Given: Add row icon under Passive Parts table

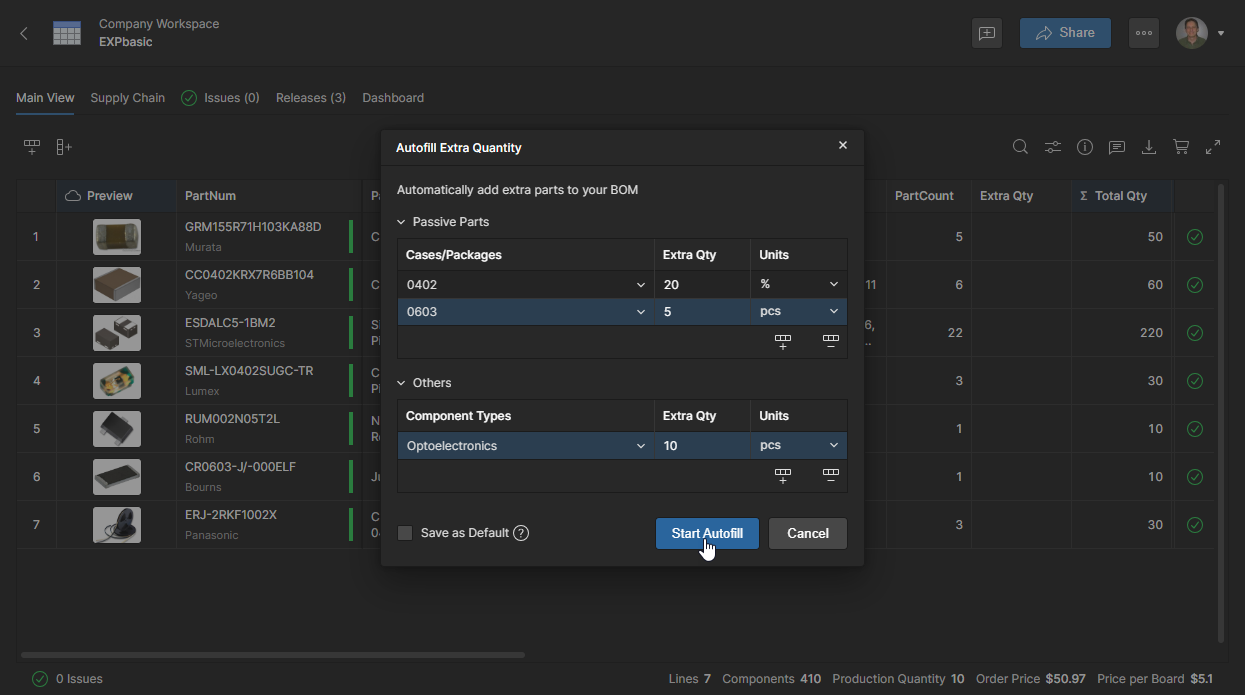Looking at the screenshot, I should coord(783,342).
